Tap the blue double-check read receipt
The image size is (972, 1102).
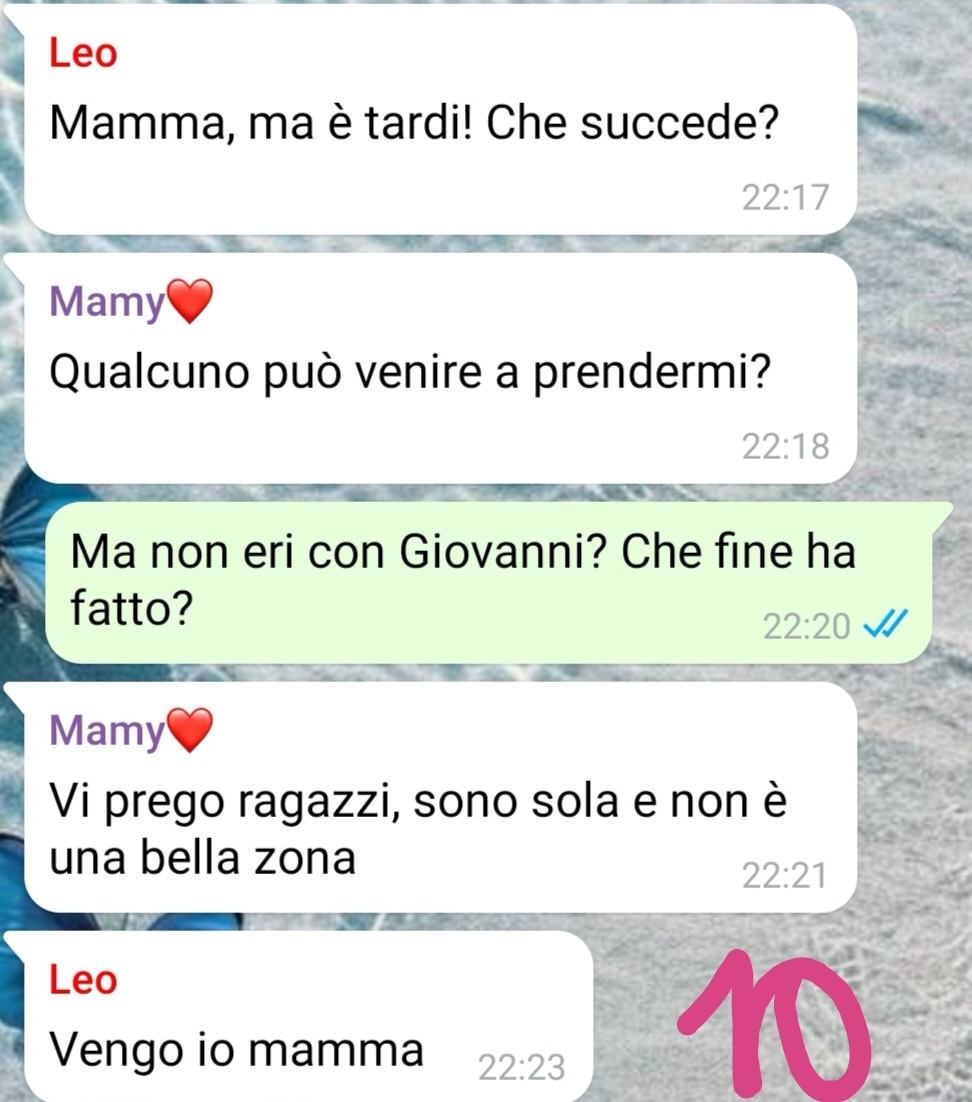(x=886, y=623)
